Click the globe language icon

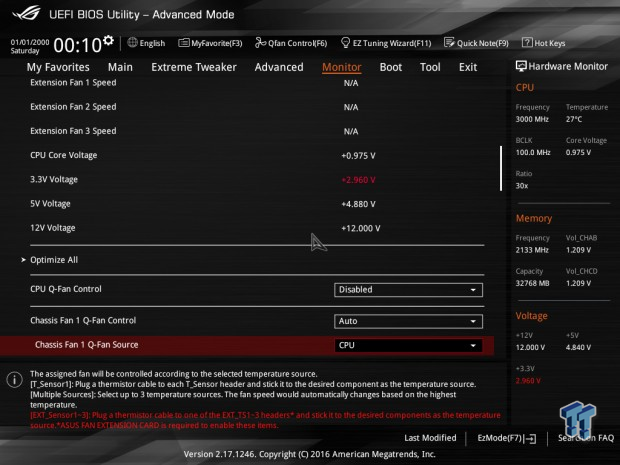click(132, 43)
